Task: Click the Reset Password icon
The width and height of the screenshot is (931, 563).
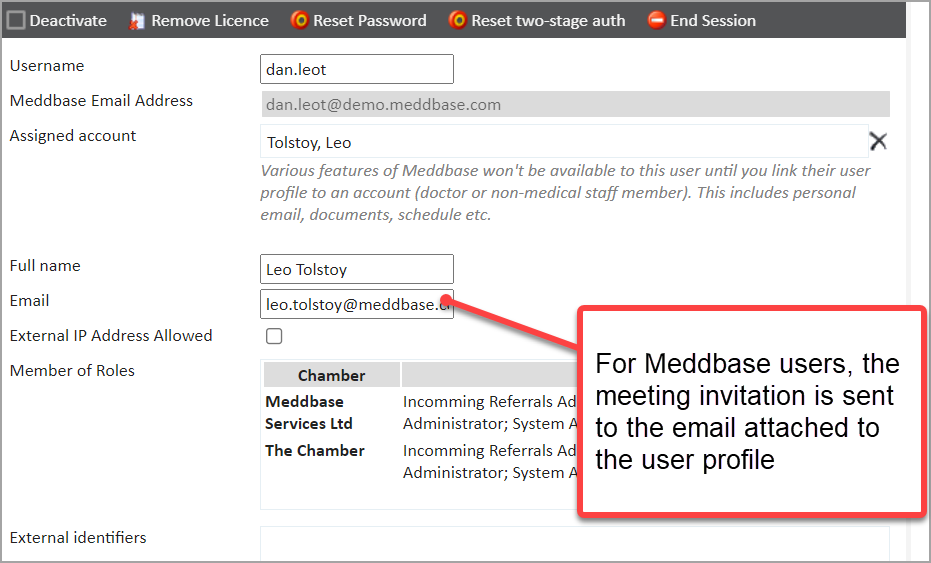Action: point(299,20)
